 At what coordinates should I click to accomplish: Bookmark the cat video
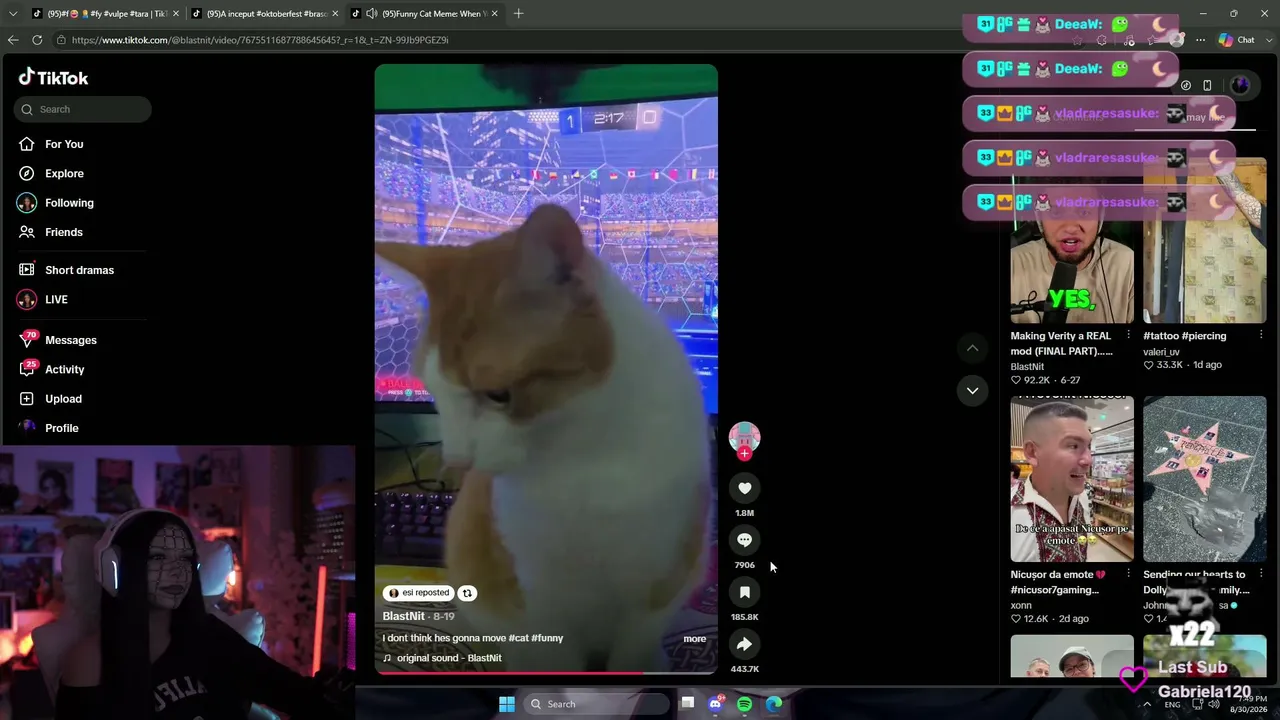744,592
